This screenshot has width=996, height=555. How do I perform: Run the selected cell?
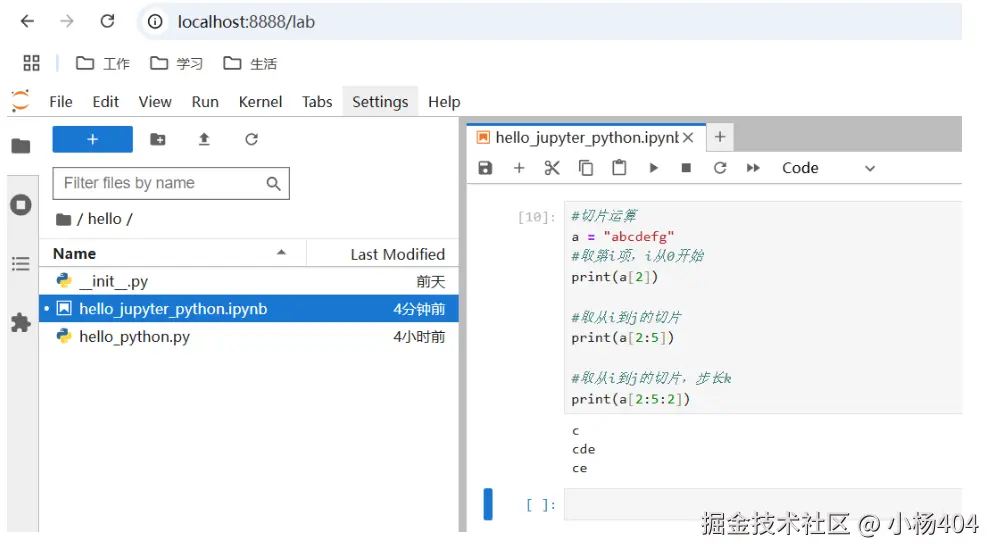pyautogui.click(x=653, y=168)
